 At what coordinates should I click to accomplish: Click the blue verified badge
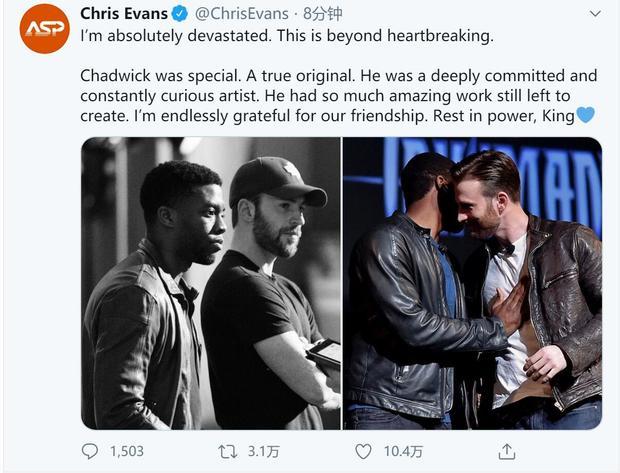(180, 14)
